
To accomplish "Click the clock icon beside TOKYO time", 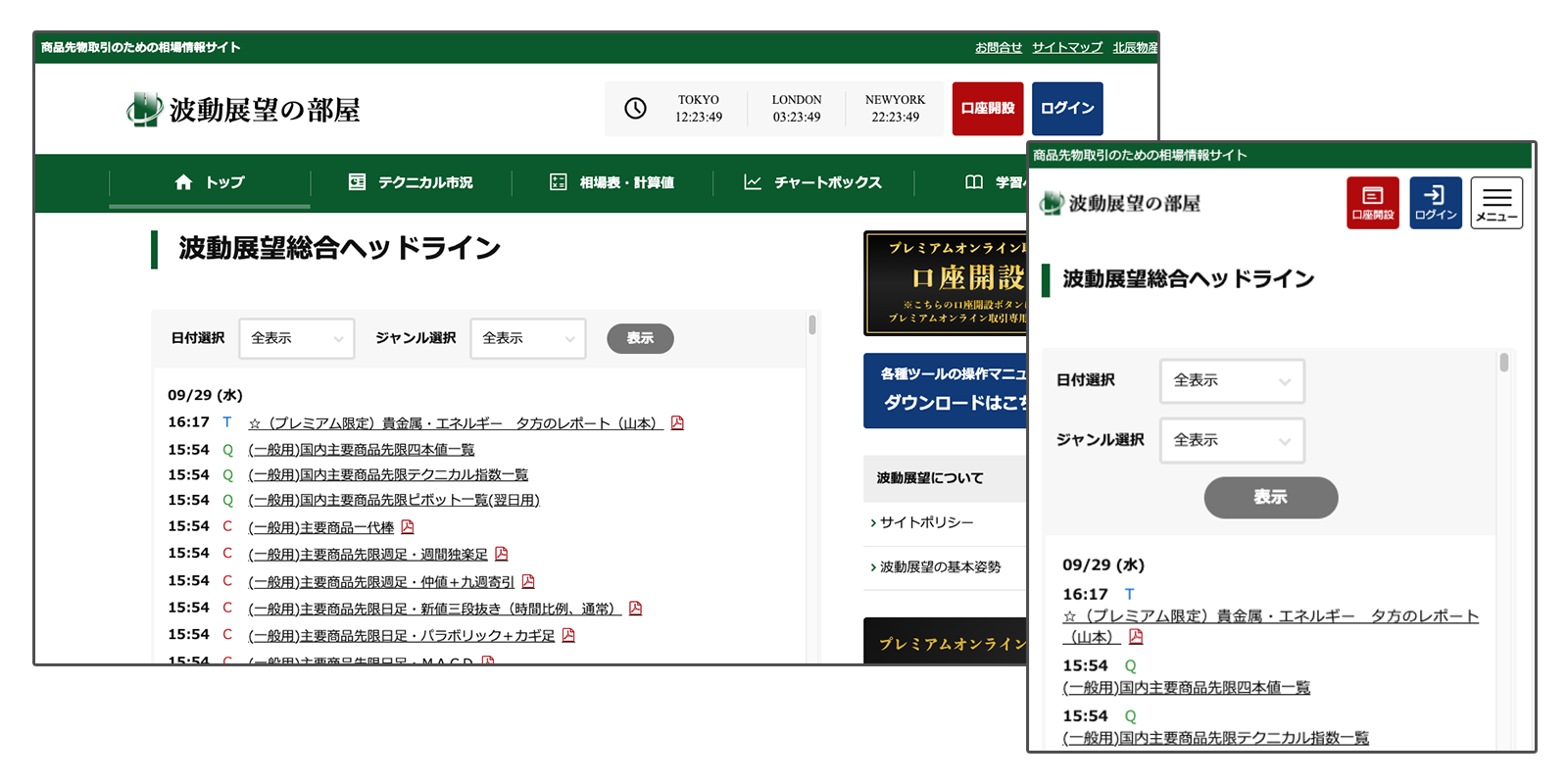I will [x=635, y=109].
